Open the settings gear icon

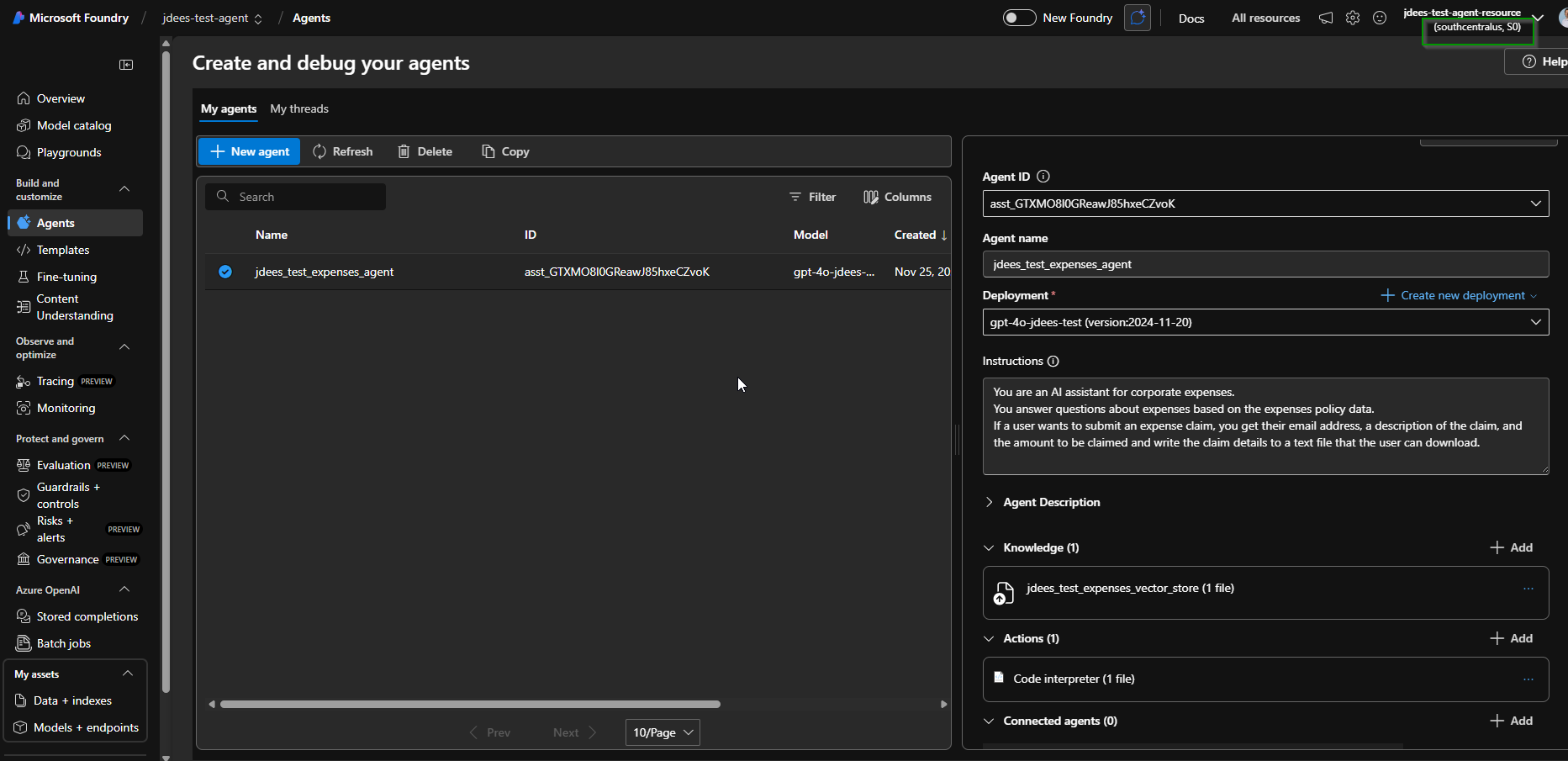1353,18
